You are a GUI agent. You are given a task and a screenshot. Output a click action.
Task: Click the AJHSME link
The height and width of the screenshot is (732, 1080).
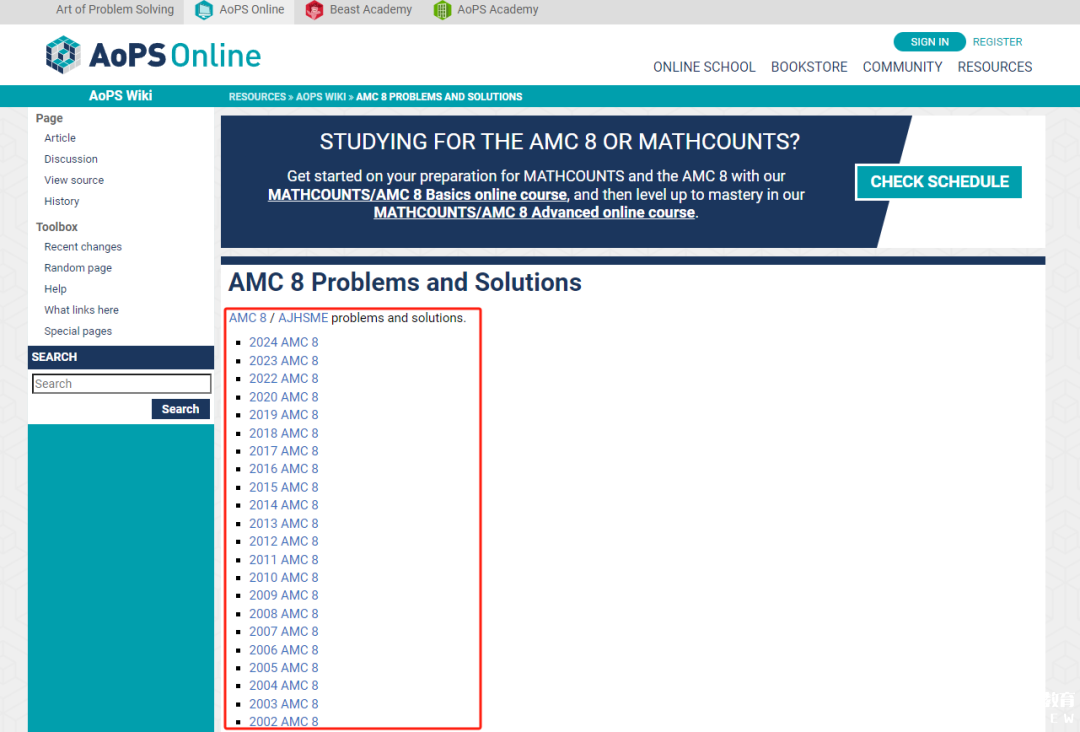[302, 318]
